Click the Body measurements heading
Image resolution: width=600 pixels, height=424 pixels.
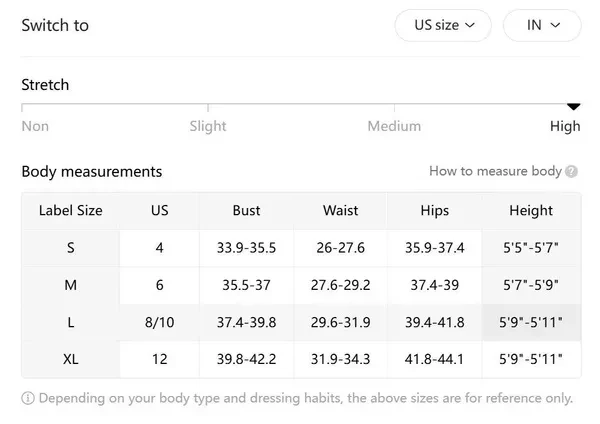[x=92, y=172]
